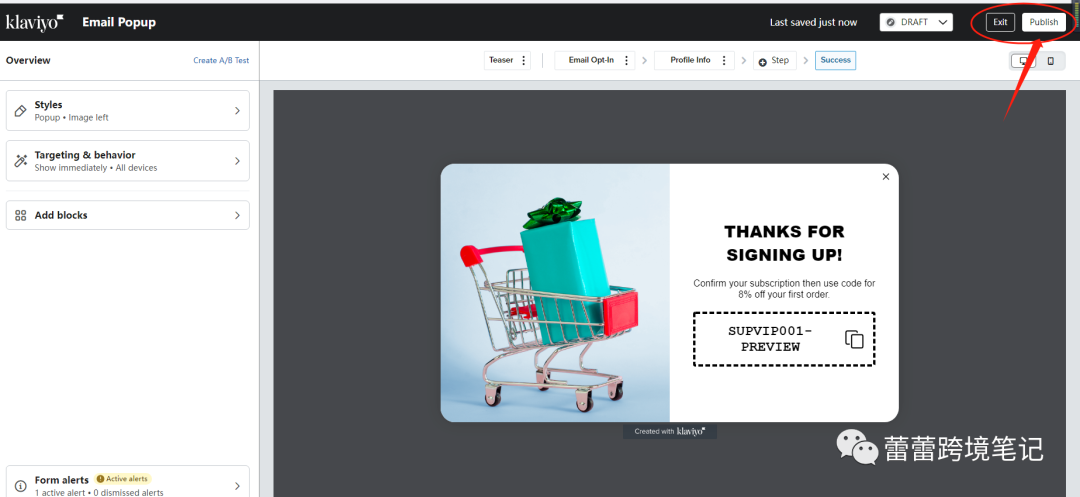Select the Success step tab
This screenshot has width=1080, height=497.
[835, 61]
